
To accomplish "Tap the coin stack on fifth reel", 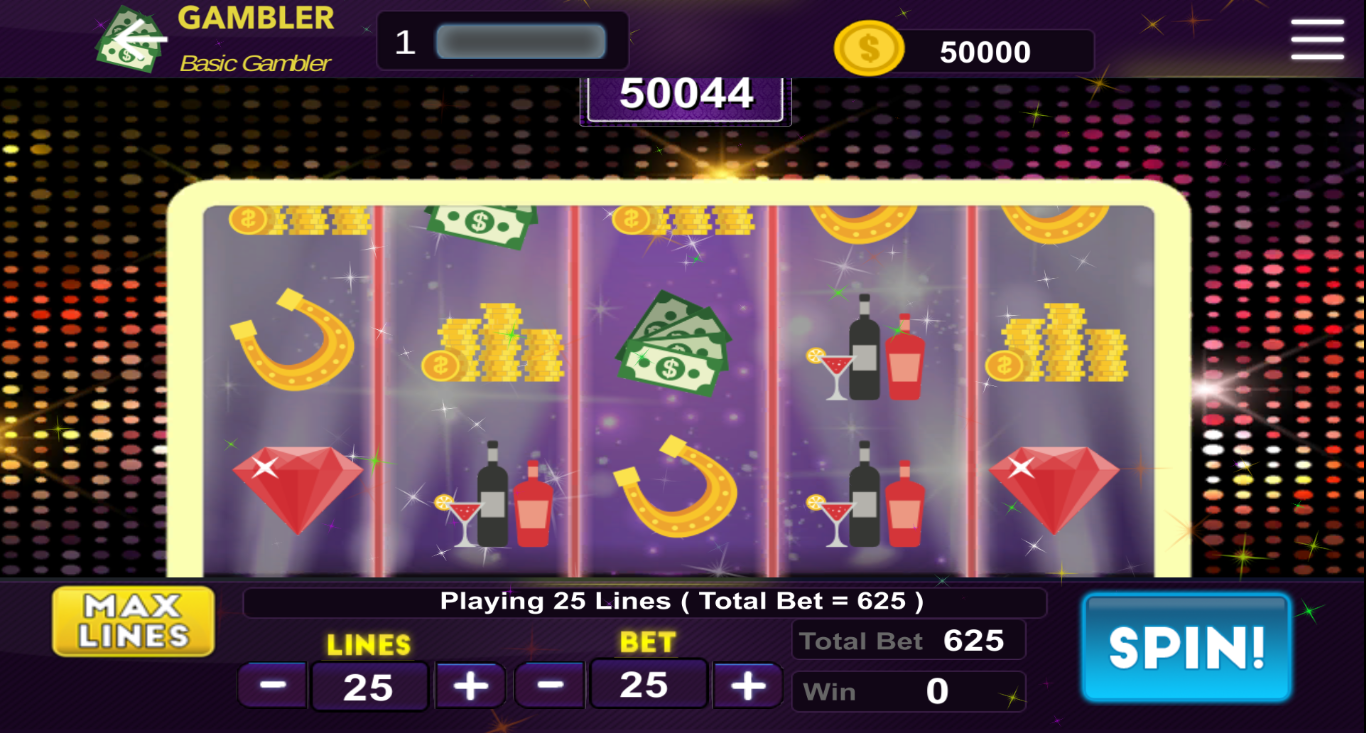I will tap(1056, 342).
